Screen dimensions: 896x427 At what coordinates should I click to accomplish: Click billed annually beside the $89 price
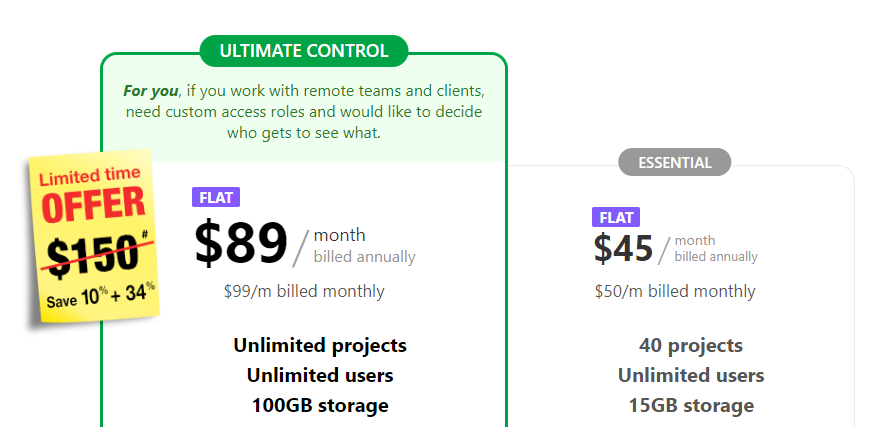[x=365, y=257]
